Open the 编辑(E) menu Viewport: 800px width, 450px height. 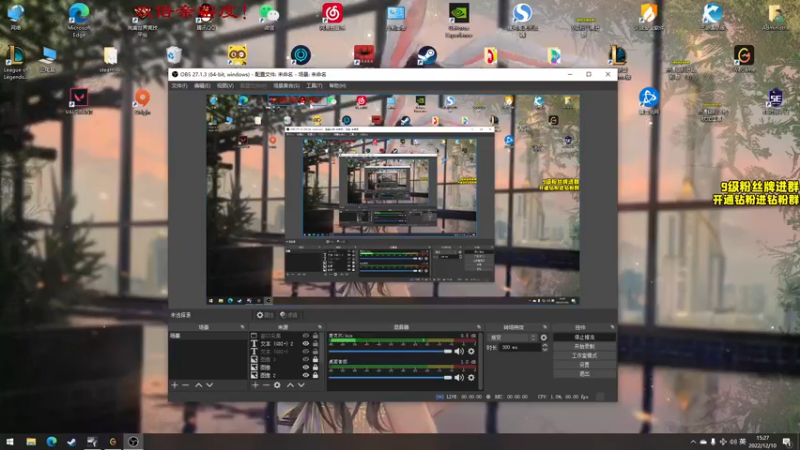point(202,86)
